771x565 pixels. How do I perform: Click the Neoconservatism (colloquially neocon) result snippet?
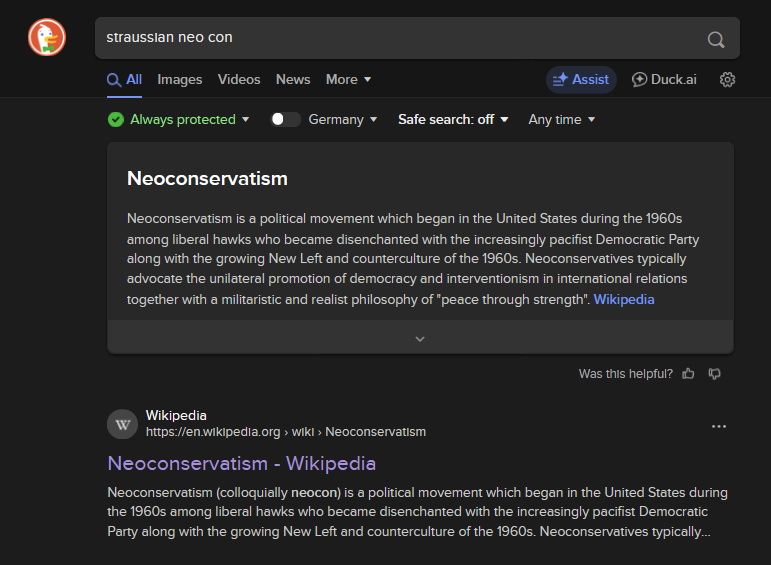[417, 512]
